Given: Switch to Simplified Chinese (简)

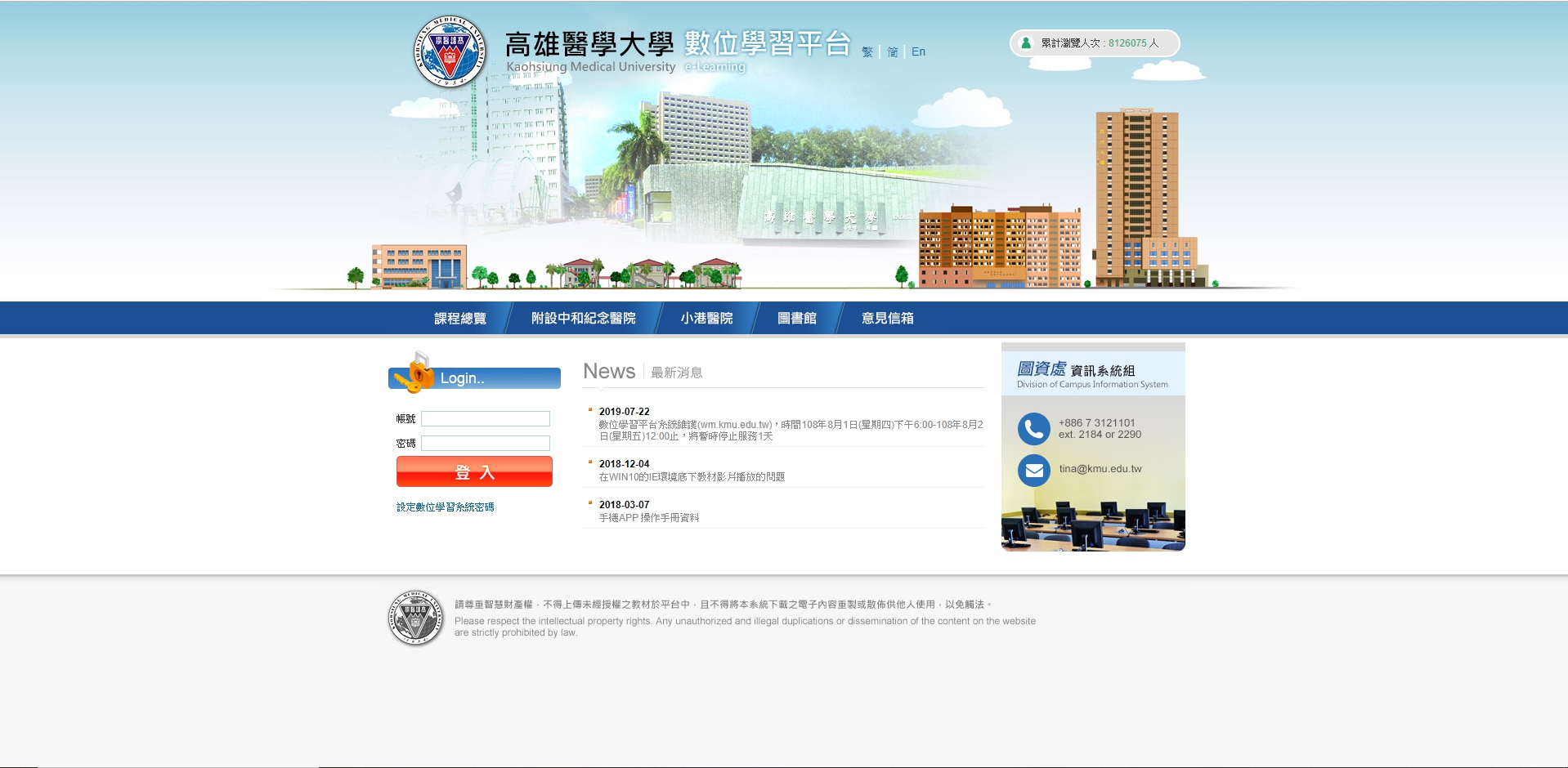Looking at the screenshot, I should (893, 51).
